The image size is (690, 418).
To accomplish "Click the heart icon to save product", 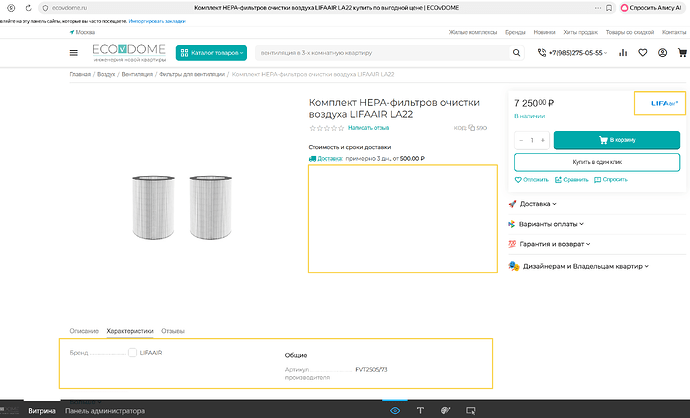I will 518,180.
